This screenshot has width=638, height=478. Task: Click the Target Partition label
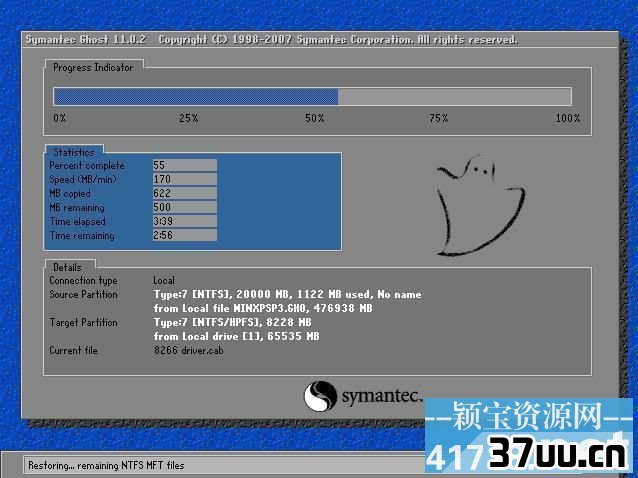[x=83, y=322]
